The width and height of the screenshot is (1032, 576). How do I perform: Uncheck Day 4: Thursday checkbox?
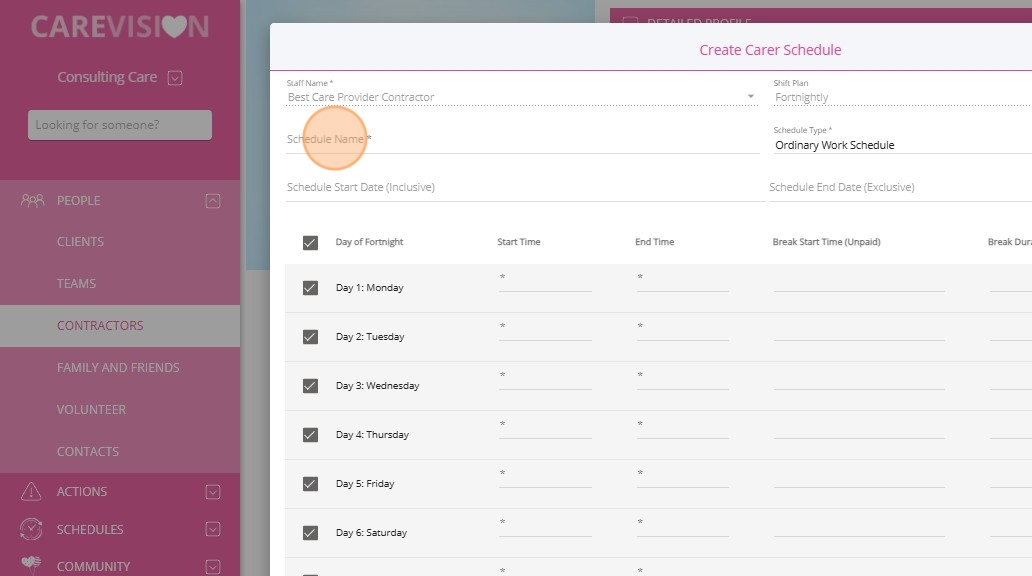[310, 435]
